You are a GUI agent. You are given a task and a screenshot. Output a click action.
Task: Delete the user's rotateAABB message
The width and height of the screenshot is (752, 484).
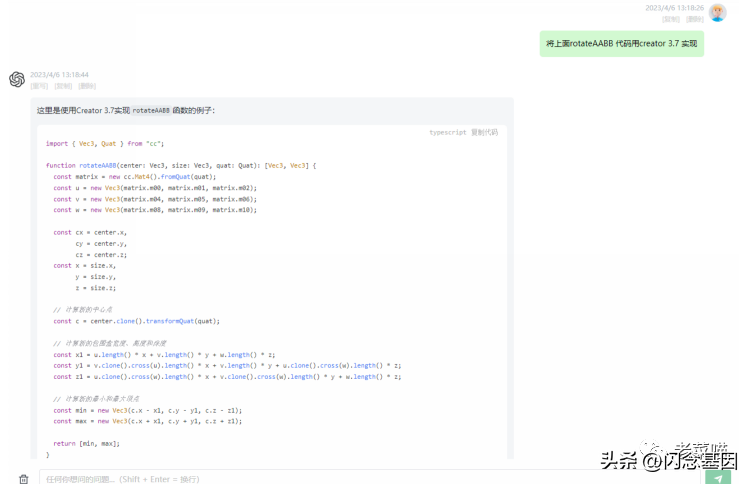point(694,19)
